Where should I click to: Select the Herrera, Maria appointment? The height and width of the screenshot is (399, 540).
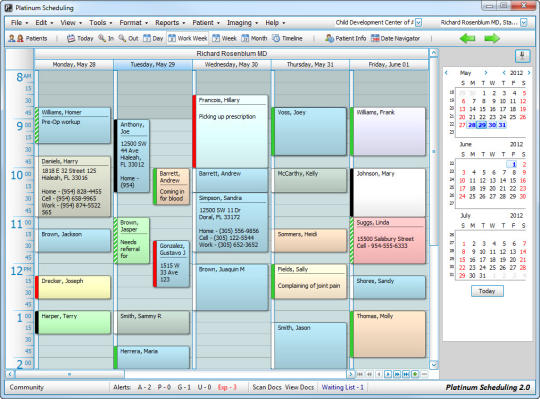[153, 357]
